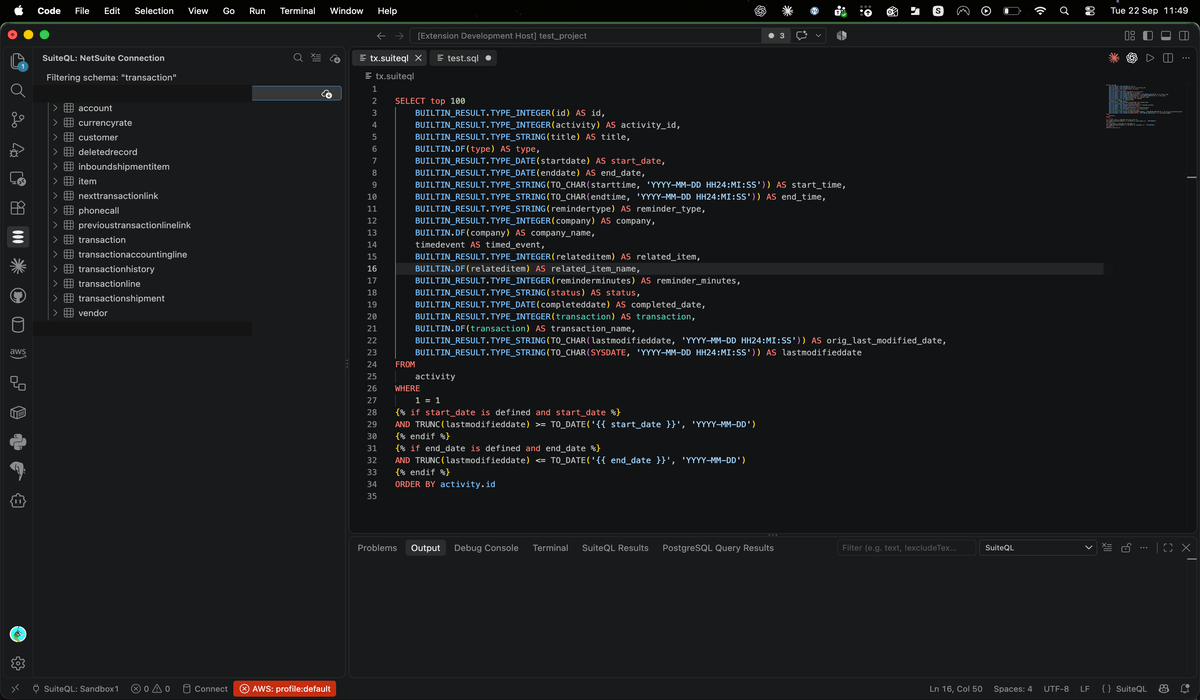This screenshot has width=1200, height=700.
Task: Open the dropdown beside Copilot chat in title bar
Action: 820,35
